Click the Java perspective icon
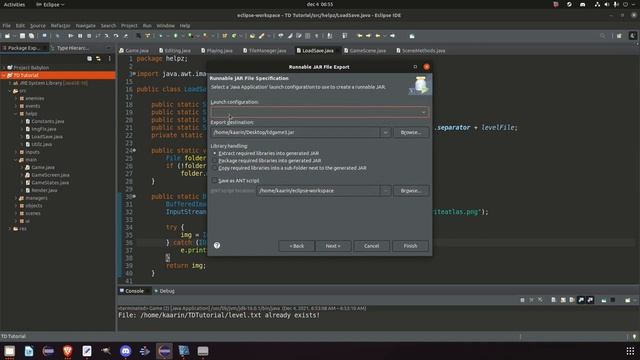This screenshot has height=360, width=640. click(633, 36)
